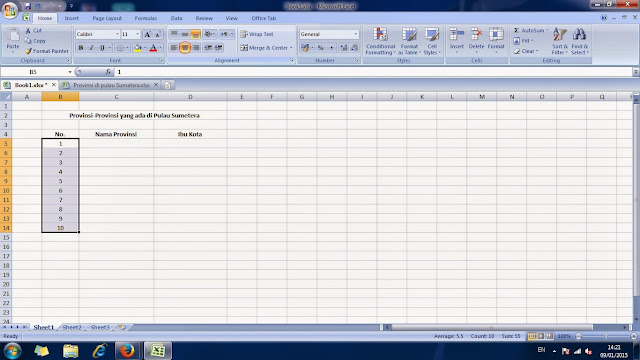
Task: Open Sort & Filter options
Action: pyautogui.click(x=560, y=41)
